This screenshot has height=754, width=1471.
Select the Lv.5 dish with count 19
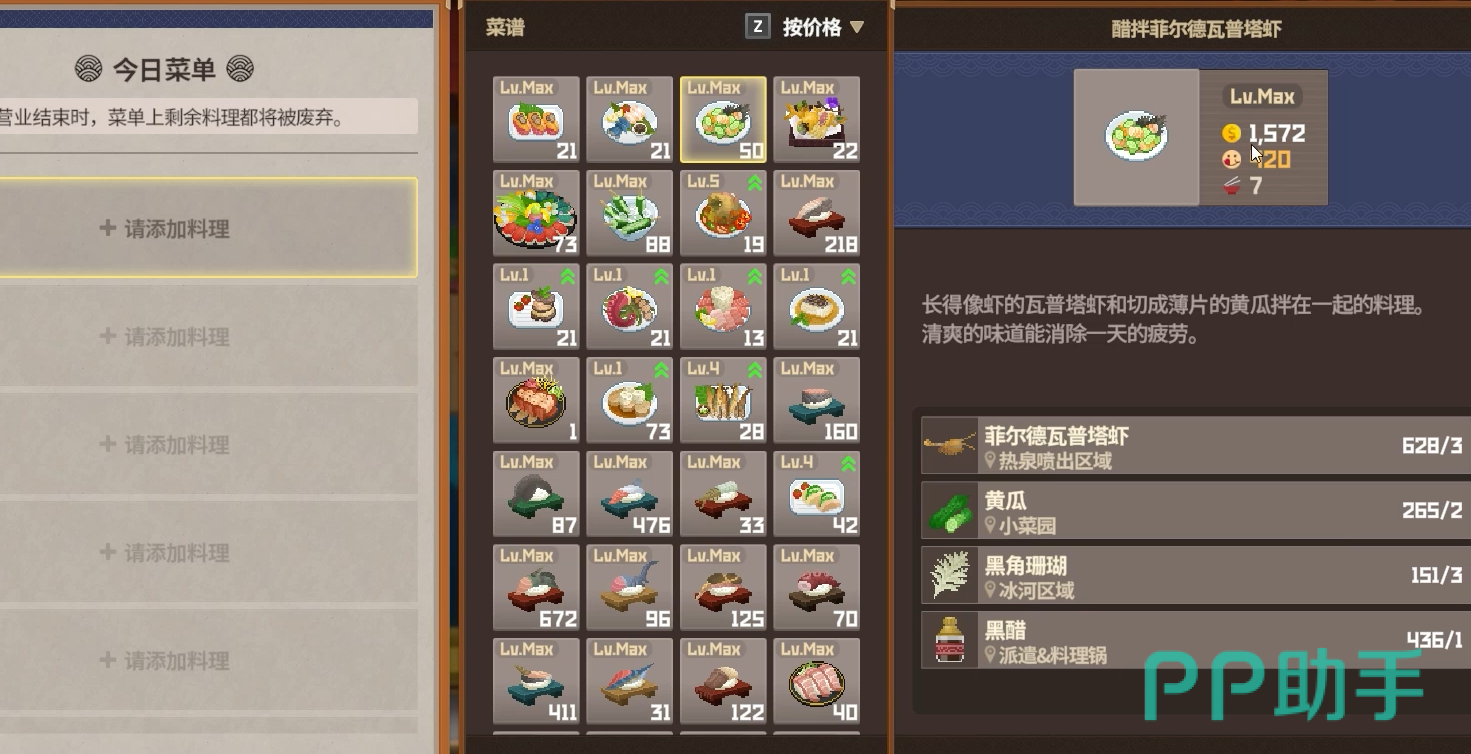tap(723, 213)
